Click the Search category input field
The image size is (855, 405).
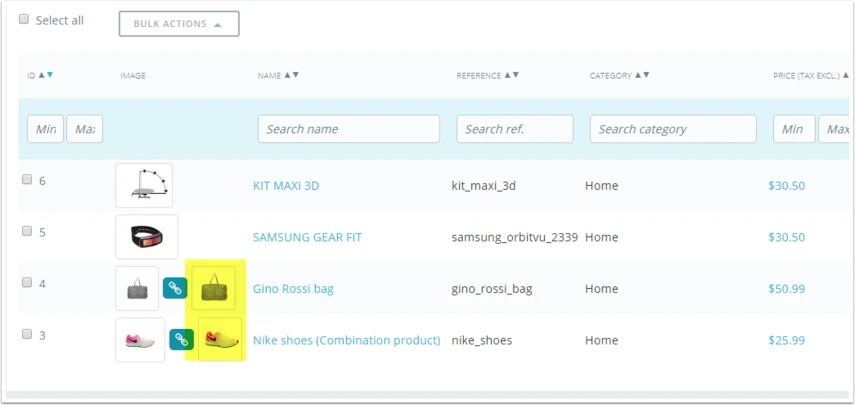(673, 129)
